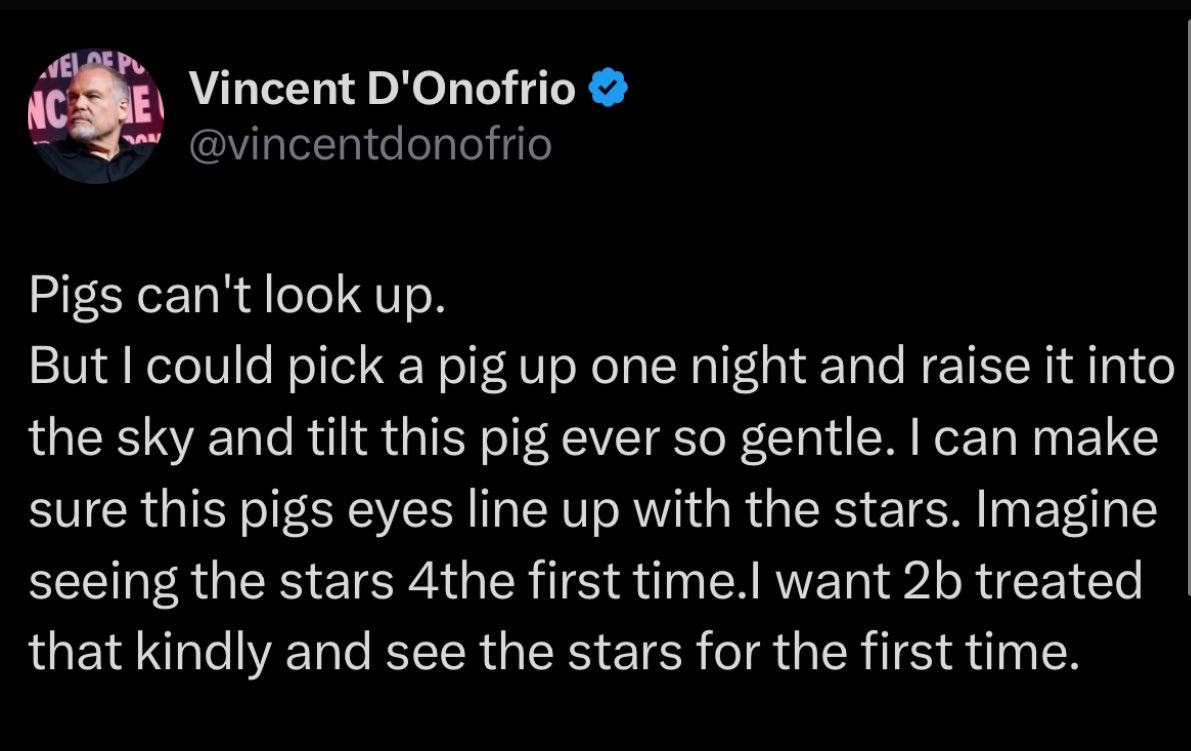
Task: Click the word "treated" in the tweet
Action: click(1059, 582)
